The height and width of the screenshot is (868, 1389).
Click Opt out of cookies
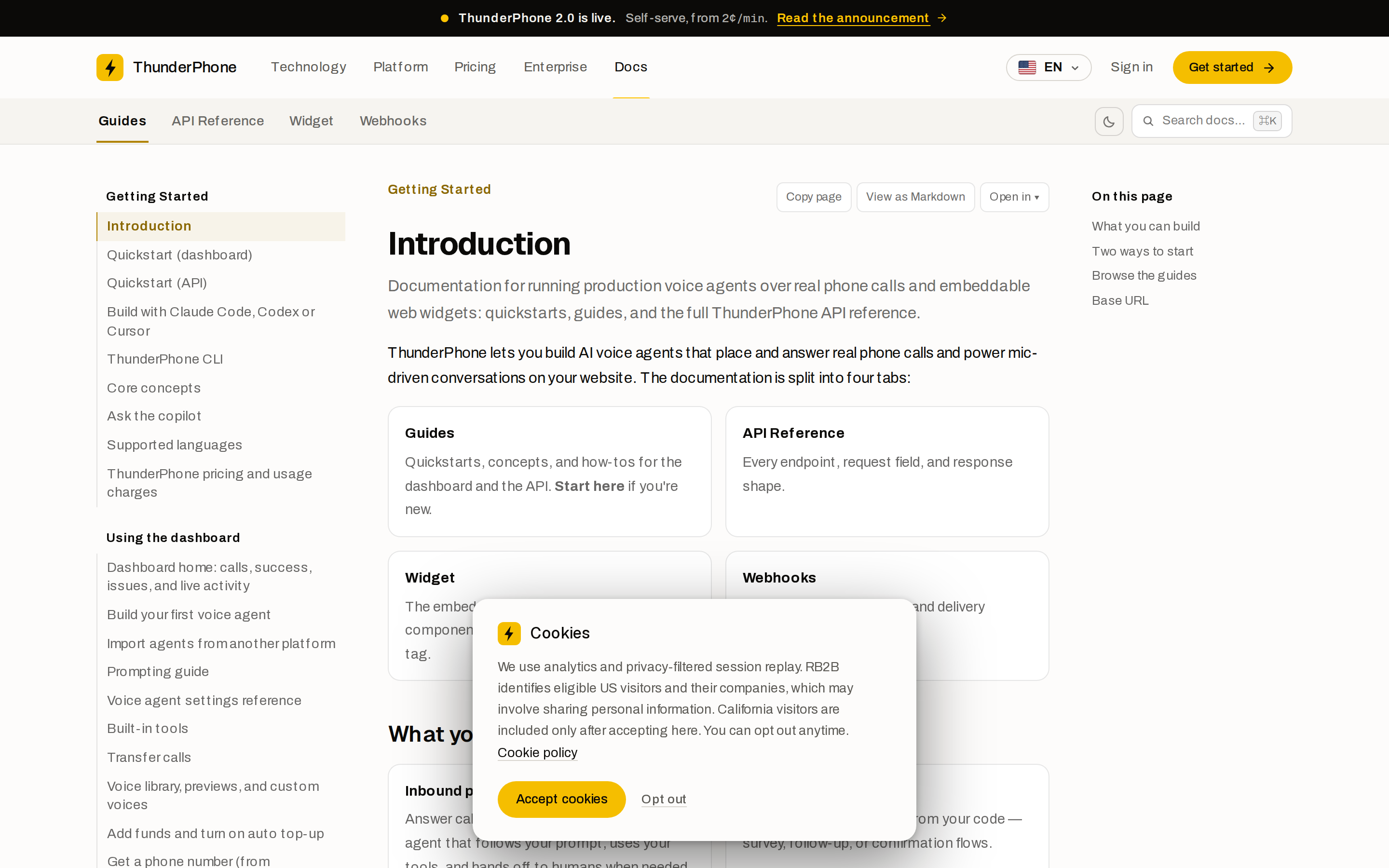664,799
